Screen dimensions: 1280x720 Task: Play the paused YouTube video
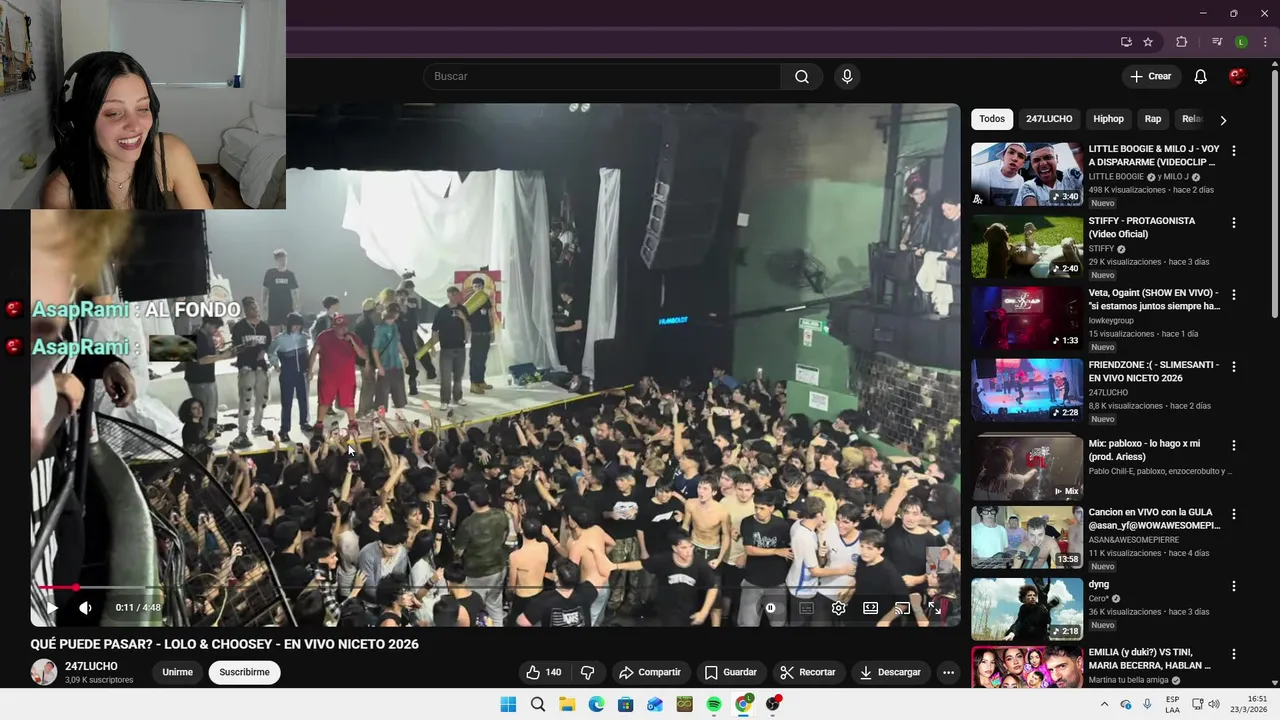pyautogui.click(x=52, y=608)
